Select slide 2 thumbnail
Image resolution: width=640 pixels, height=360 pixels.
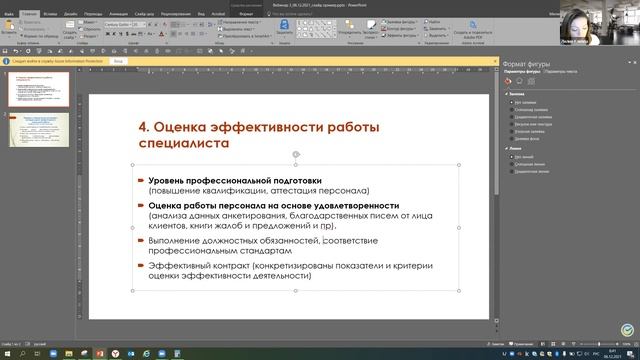[x=39, y=130]
